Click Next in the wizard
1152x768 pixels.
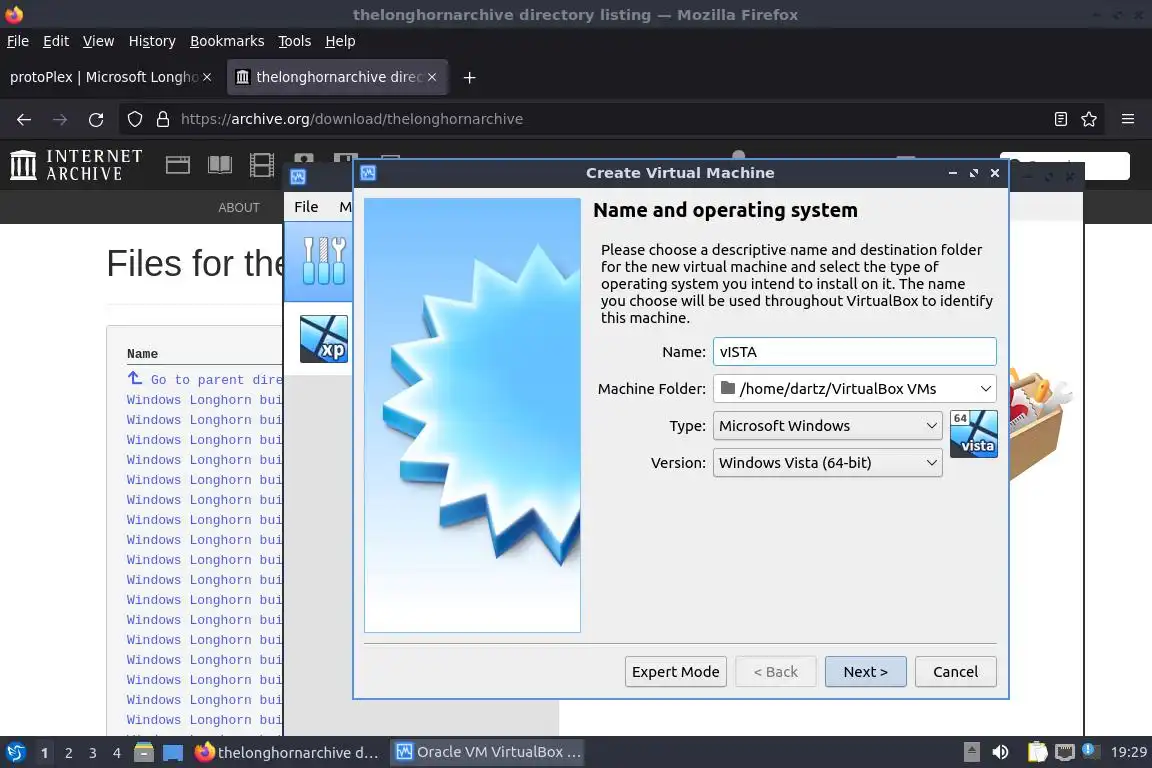click(x=865, y=672)
